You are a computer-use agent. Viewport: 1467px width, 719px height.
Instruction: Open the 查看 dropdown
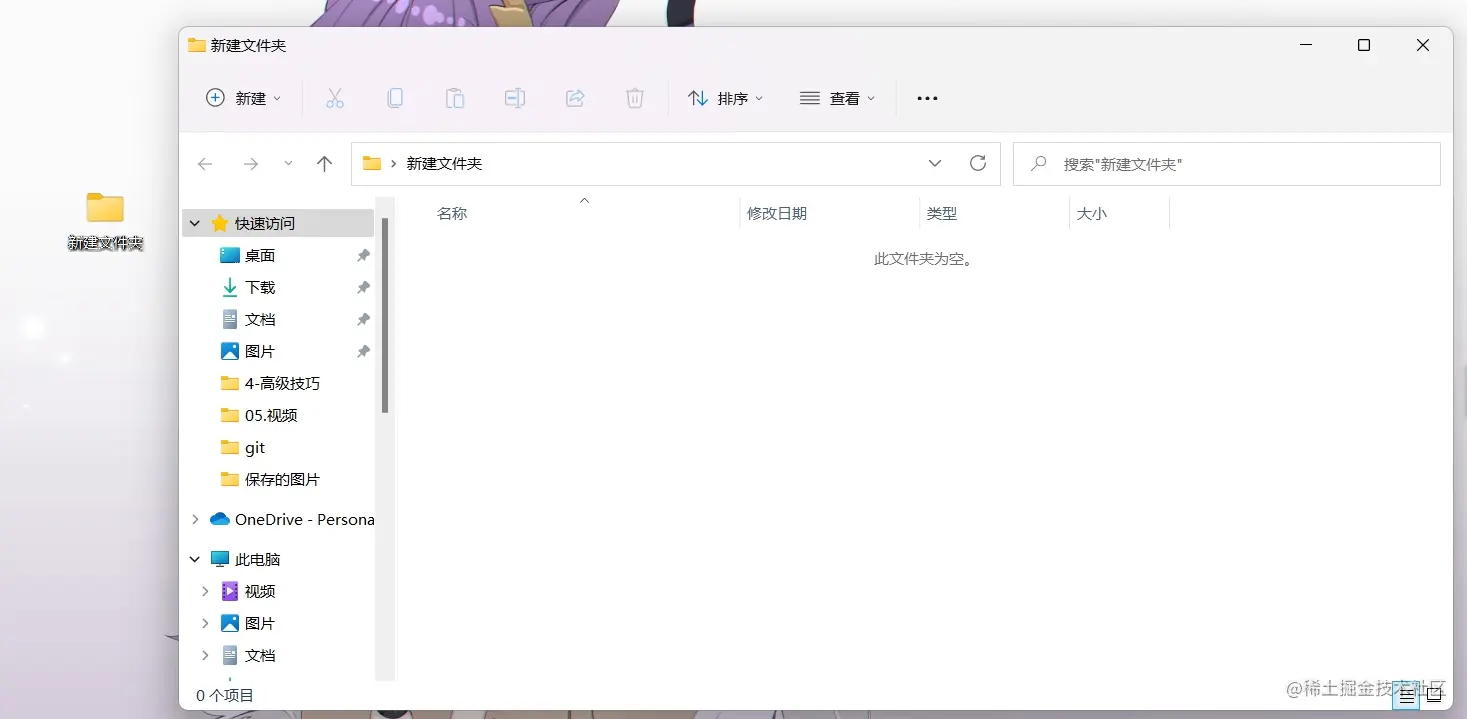pos(837,97)
